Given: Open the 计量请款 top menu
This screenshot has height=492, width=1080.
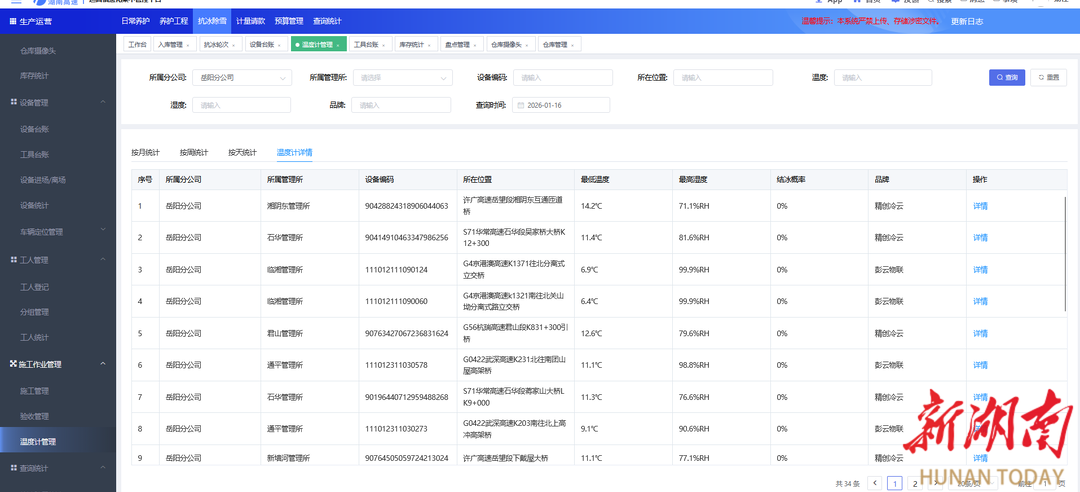Looking at the screenshot, I should (x=251, y=21).
